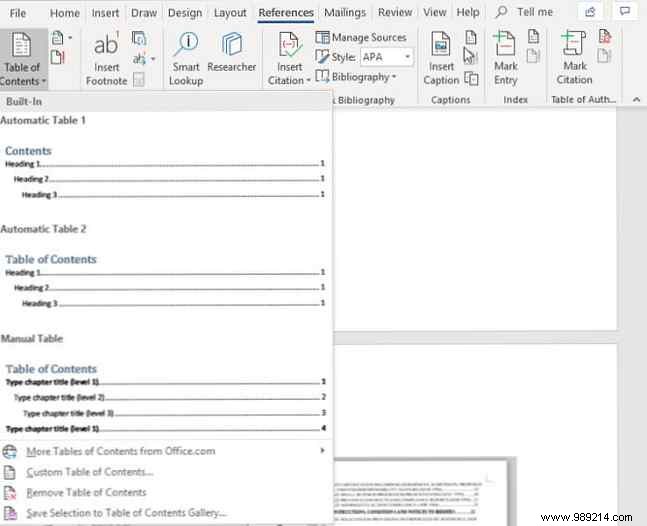The height and width of the screenshot is (526, 647).
Task: Click the Share icon in the title area
Action: click(590, 12)
